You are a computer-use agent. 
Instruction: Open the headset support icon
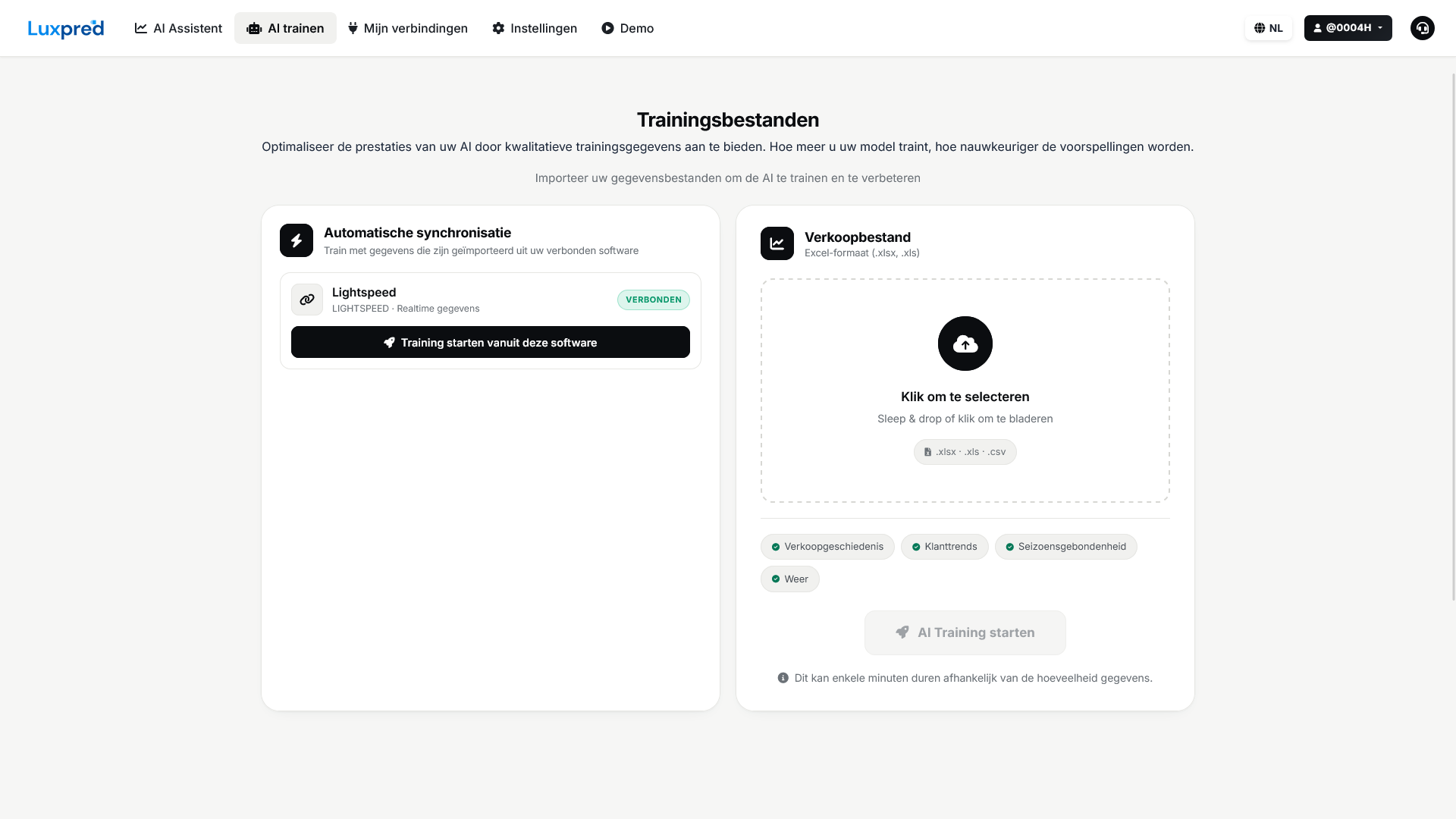[x=1422, y=28]
